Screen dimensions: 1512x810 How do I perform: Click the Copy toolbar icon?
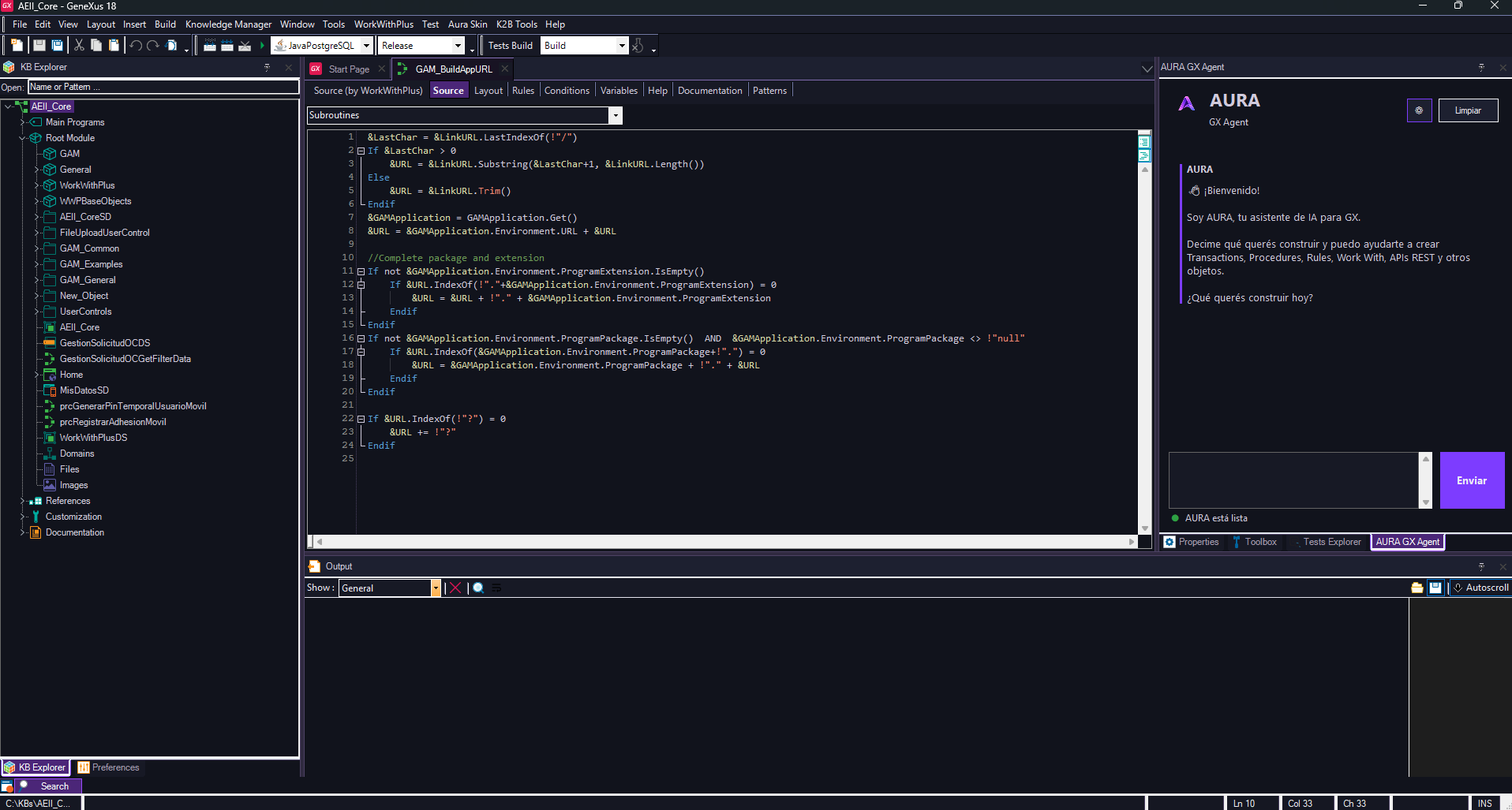[x=96, y=46]
